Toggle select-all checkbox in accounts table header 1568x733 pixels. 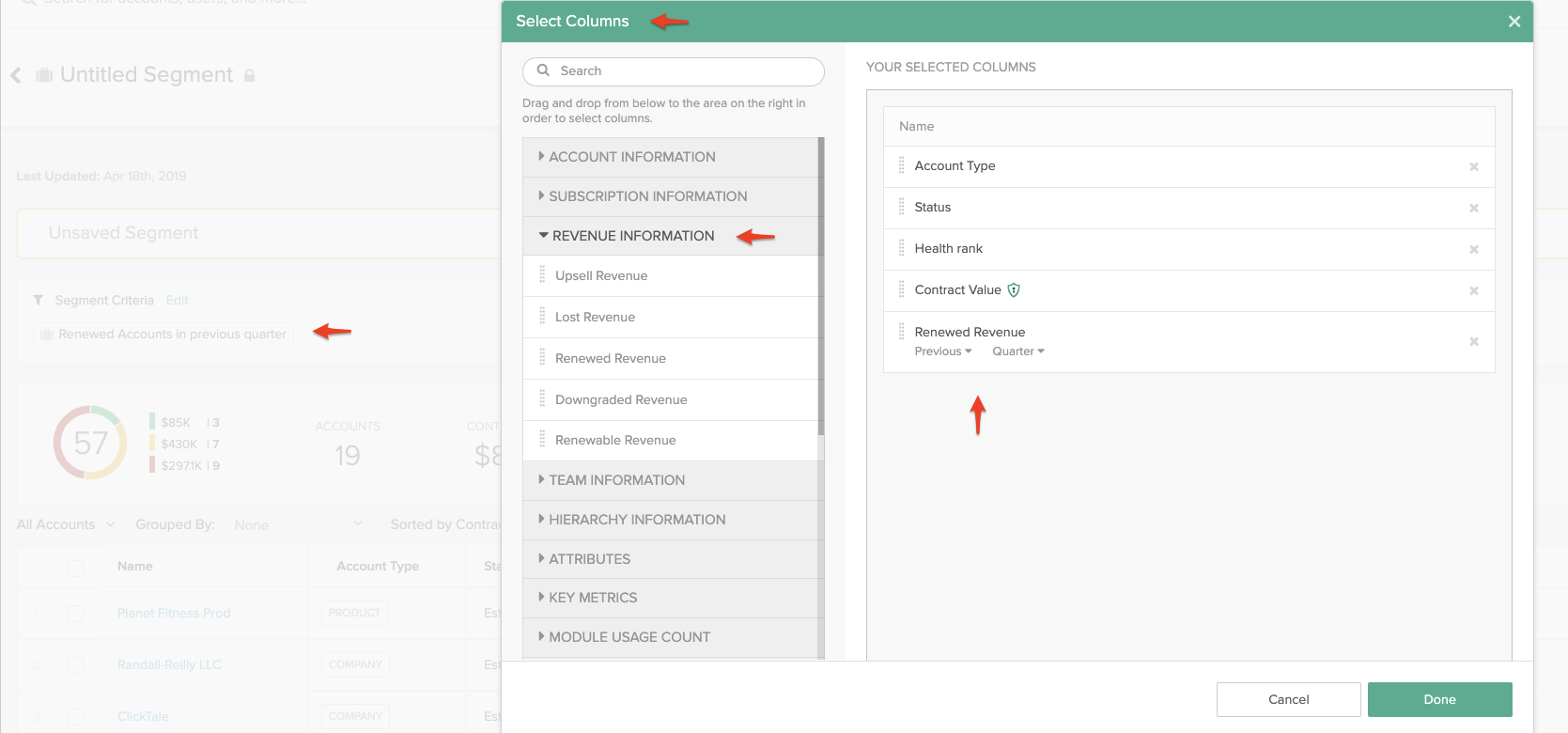(76, 568)
